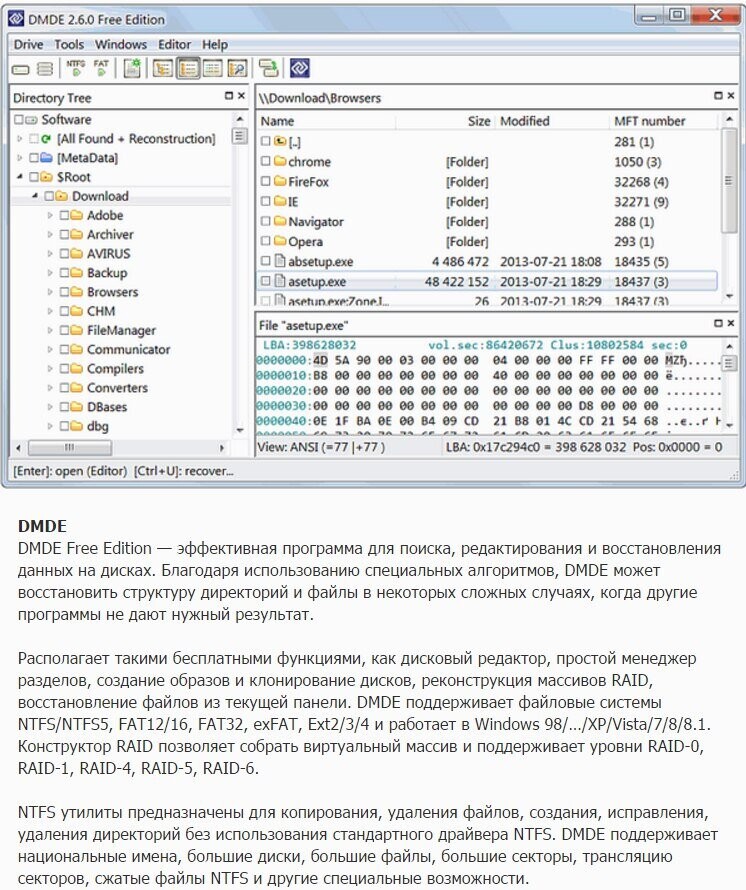The width and height of the screenshot is (746, 890).
Task: Expand the [All Found + Reconstruction] node
Action: [20, 138]
